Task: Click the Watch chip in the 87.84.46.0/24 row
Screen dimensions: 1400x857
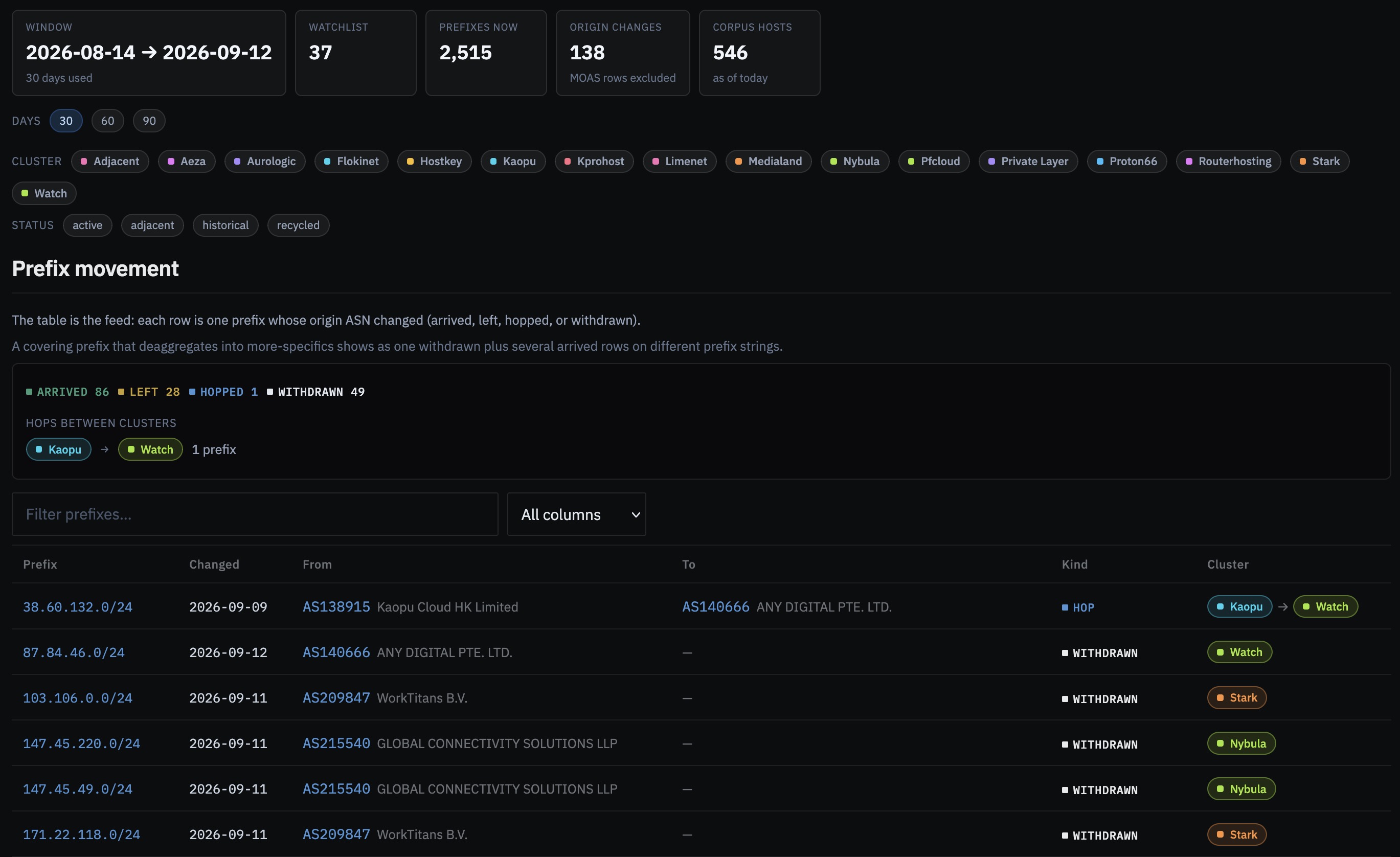Action: click(x=1240, y=652)
